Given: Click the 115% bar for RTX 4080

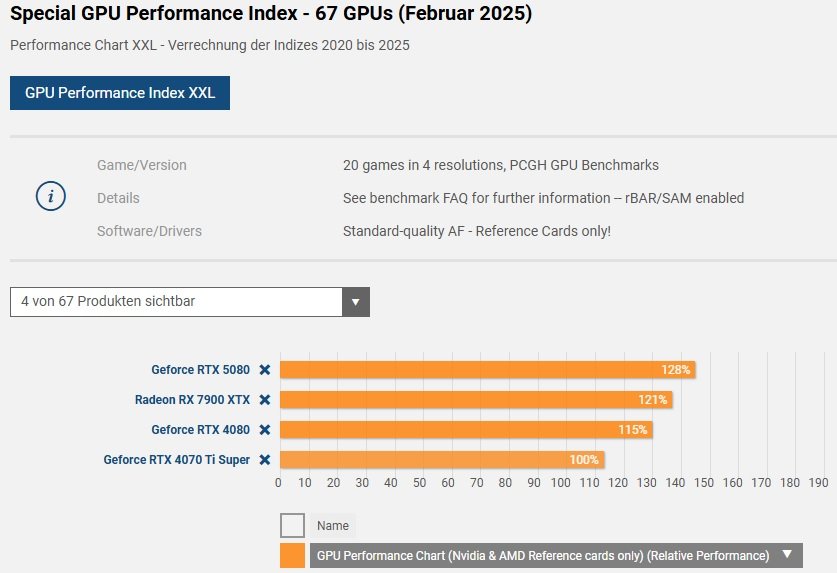Looking at the screenshot, I should click(x=466, y=429).
